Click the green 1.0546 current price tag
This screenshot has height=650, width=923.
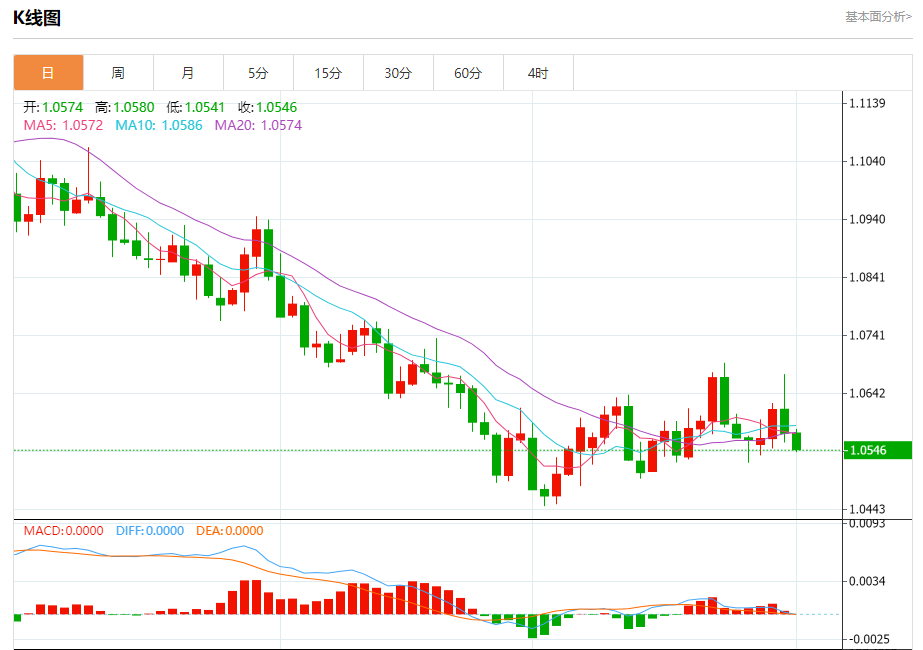(x=878, y=450)
